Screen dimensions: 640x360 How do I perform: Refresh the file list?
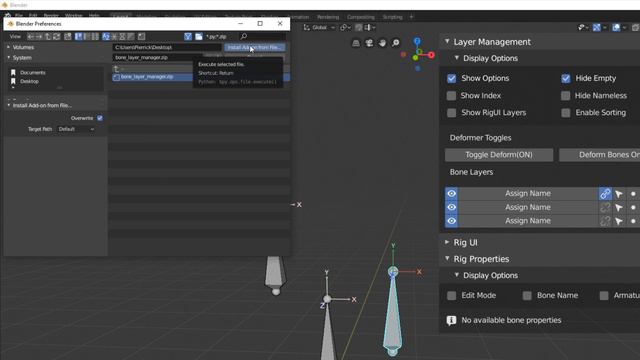(x=57, y=37)
